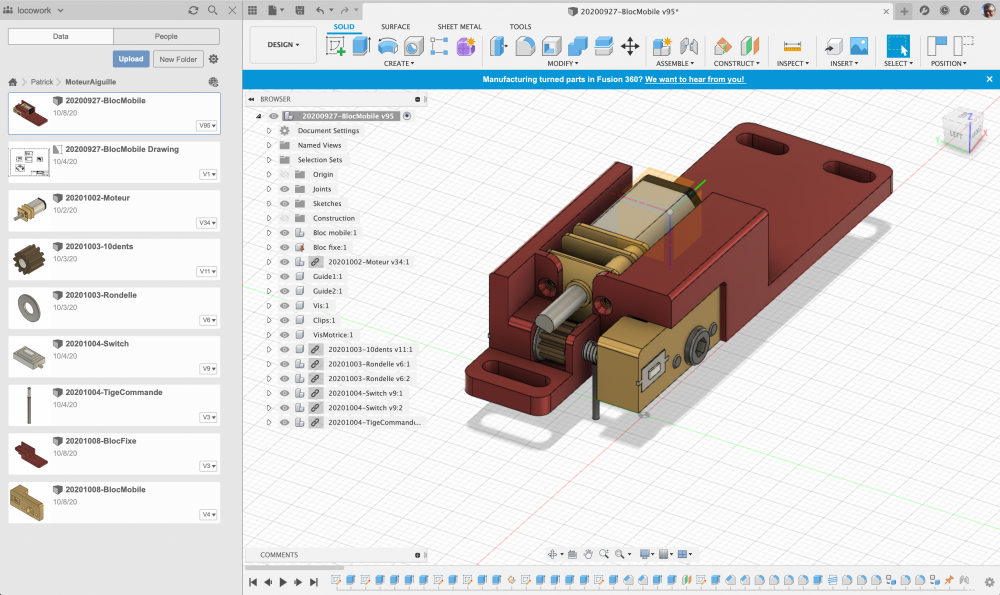
Task: Hide the Guide1:1 component via eye icon
Action: [x=285, y=276]
